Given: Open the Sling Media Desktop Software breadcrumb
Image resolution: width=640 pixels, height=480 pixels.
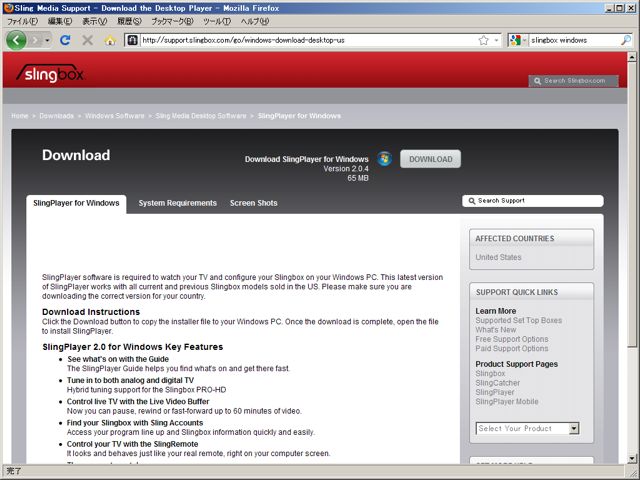Looking at the screenshot, I should [201, 116].
